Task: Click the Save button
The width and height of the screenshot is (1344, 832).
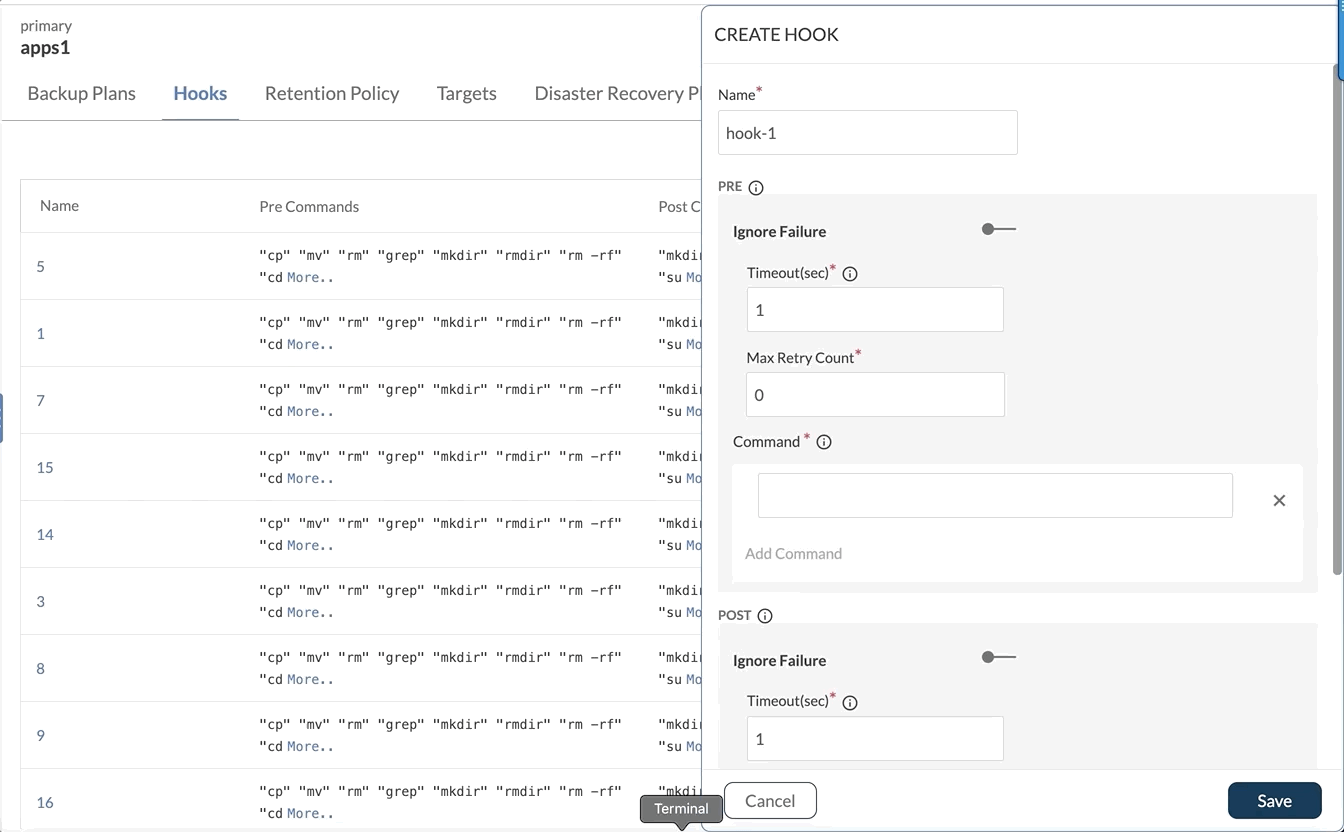Action: click(x=1275, y=800)
